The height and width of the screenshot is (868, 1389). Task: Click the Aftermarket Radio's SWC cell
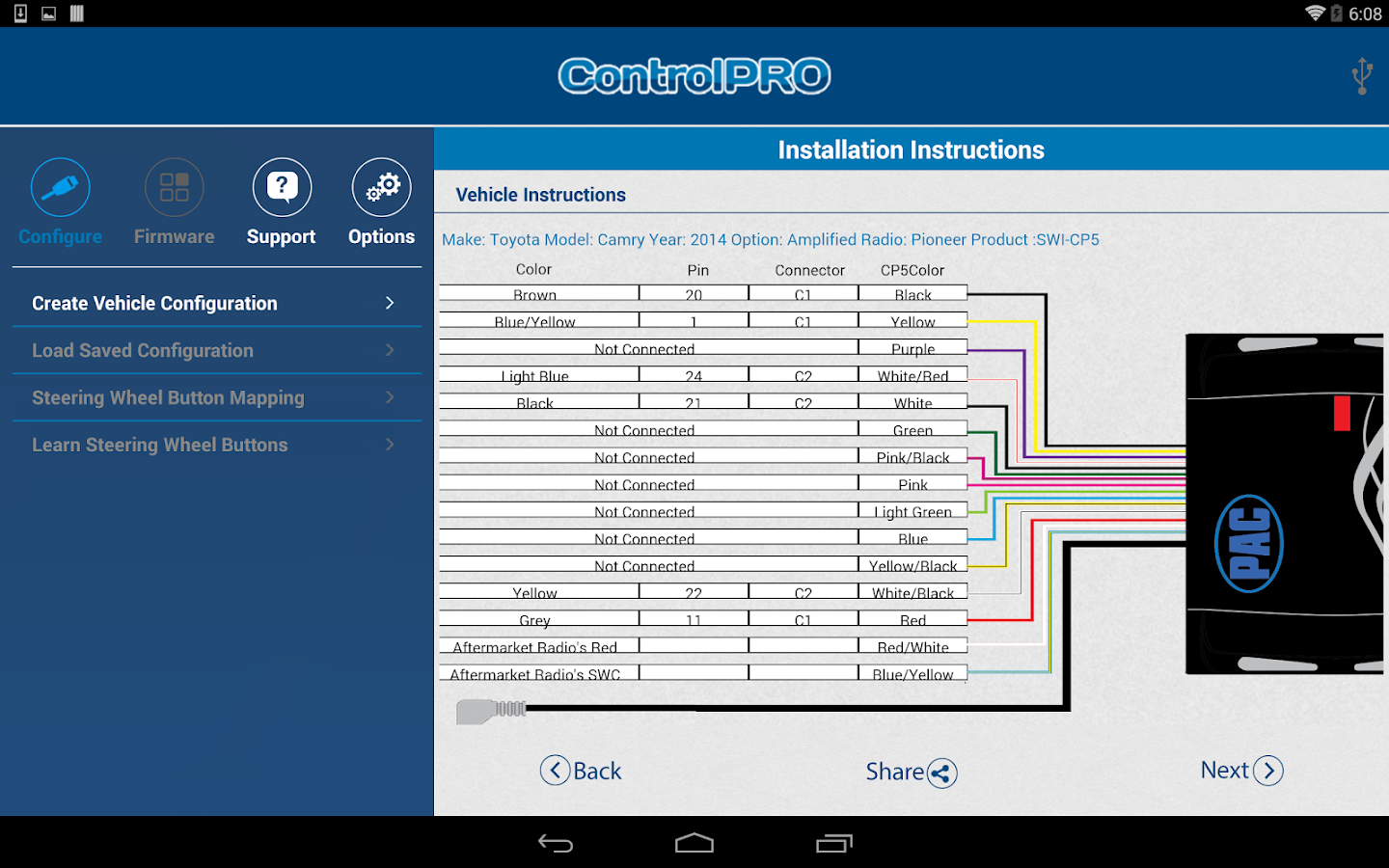point(539,672)
